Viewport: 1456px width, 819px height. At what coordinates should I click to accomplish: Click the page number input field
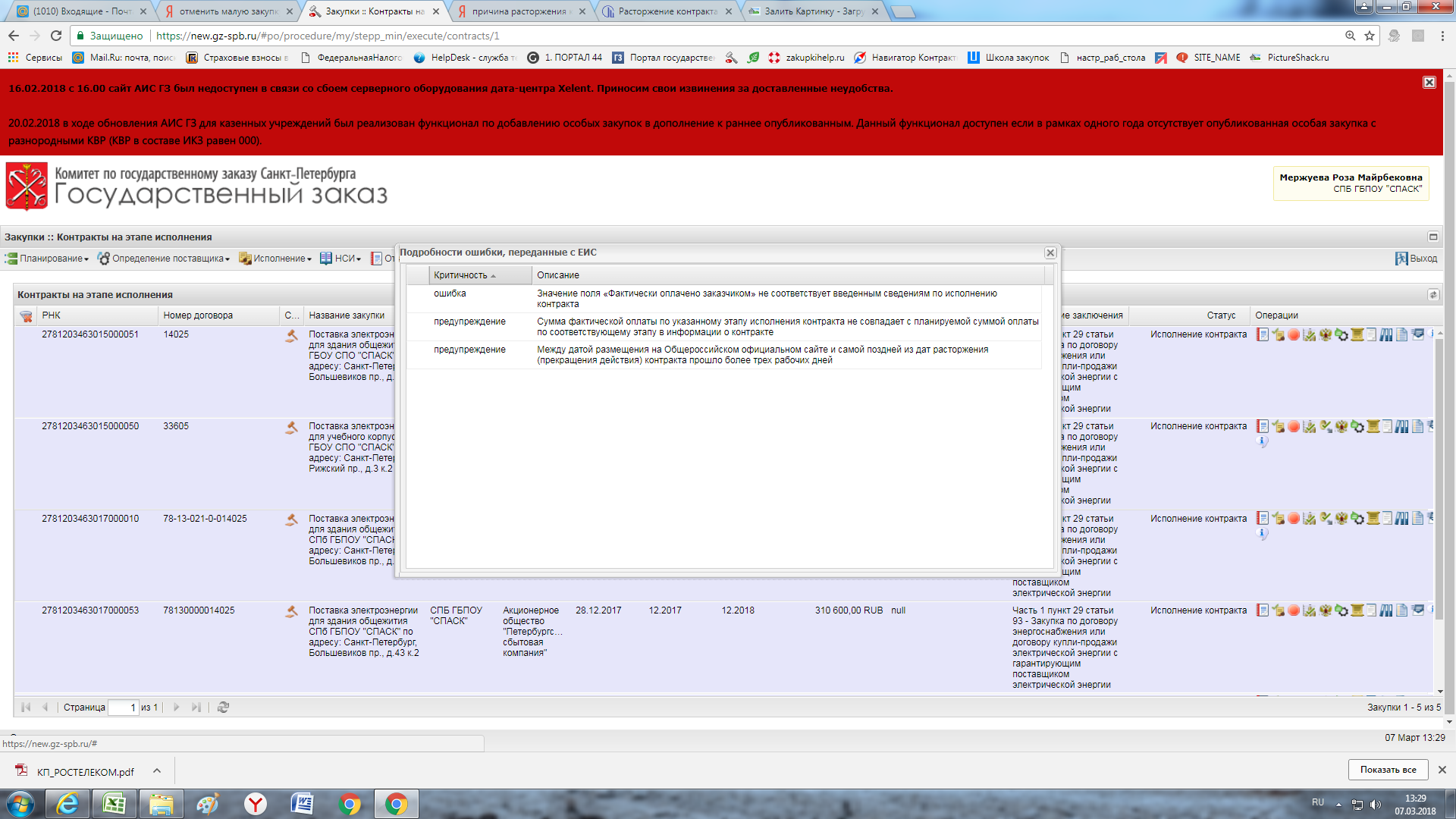(x=123, y=708)
